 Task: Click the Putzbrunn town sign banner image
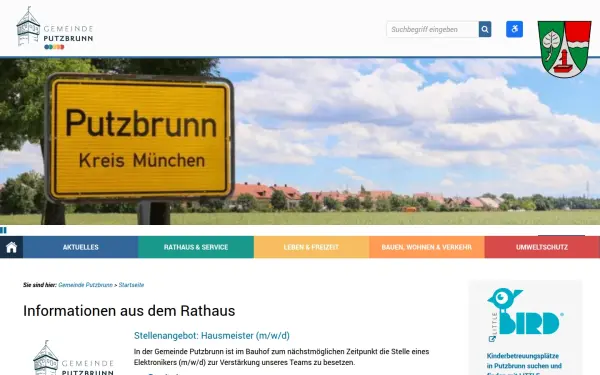[300, 141]
